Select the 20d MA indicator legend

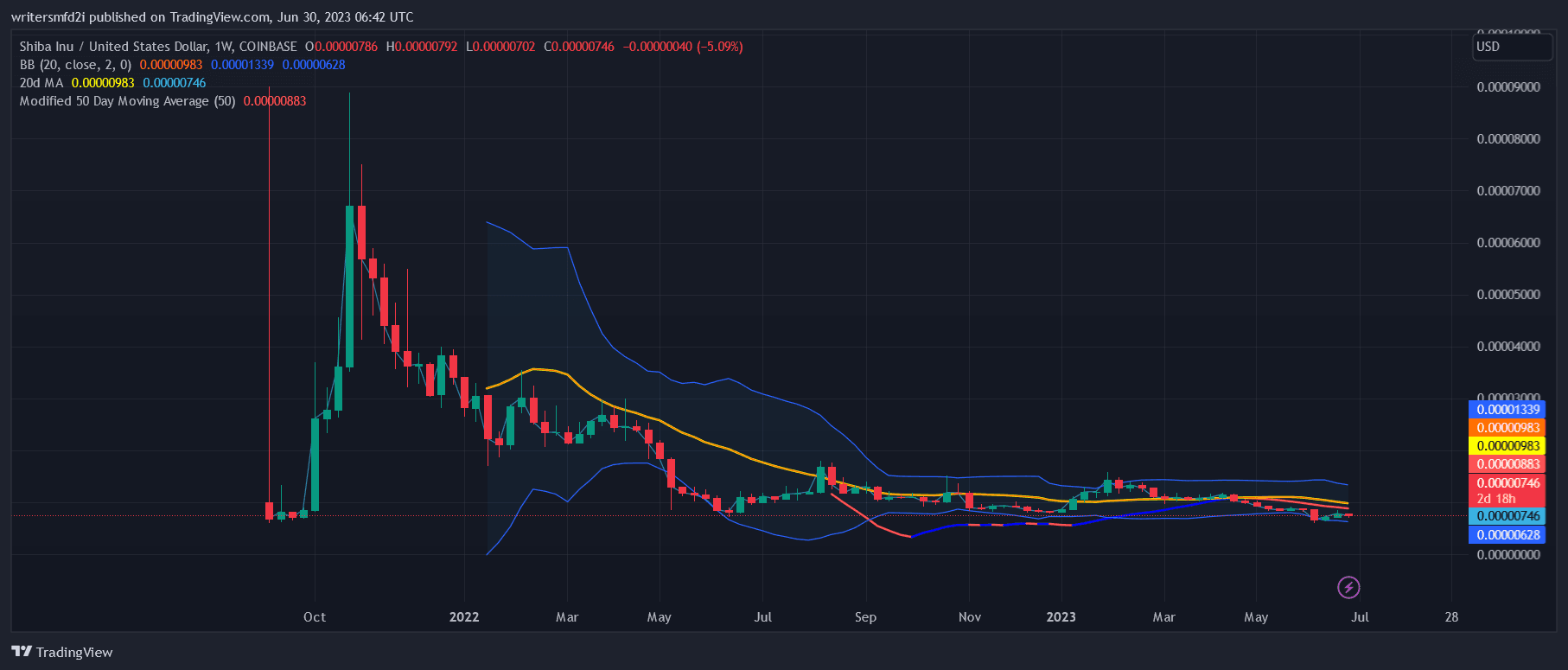click(x=41, y=83)
